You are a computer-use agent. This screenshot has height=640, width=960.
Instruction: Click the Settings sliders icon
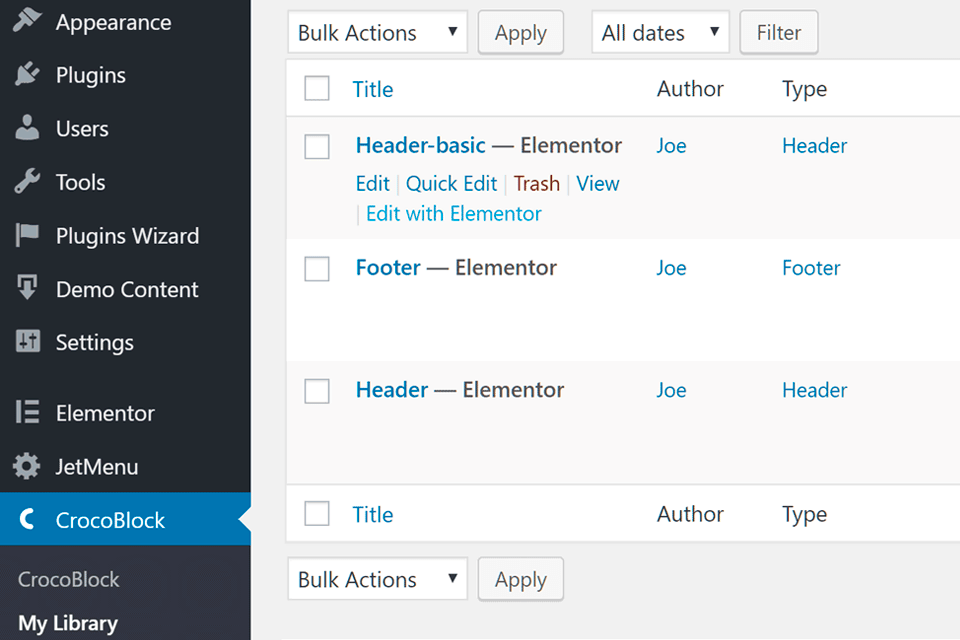[28, 342]
